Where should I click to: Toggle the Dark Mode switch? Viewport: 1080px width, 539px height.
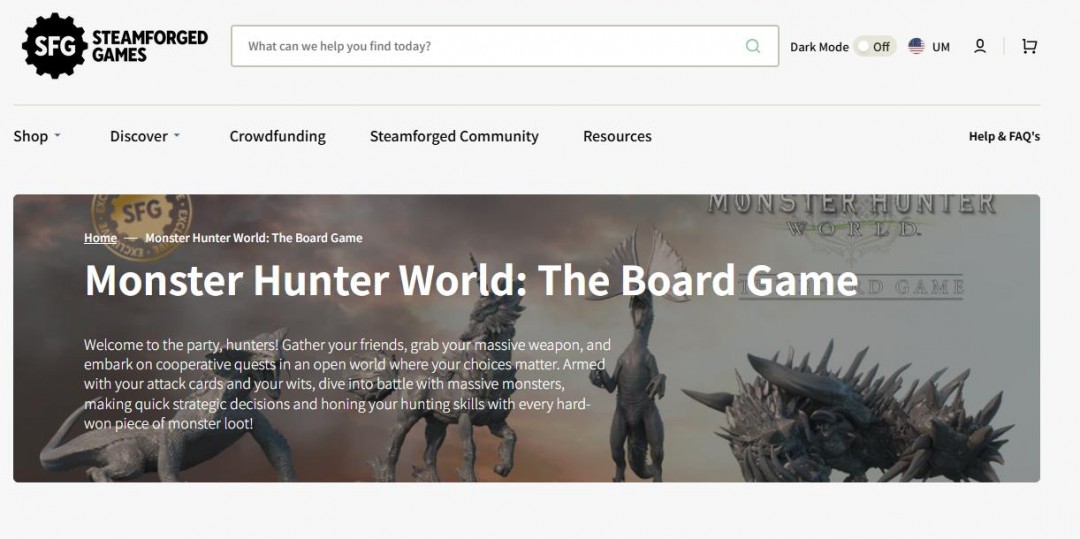874,47
